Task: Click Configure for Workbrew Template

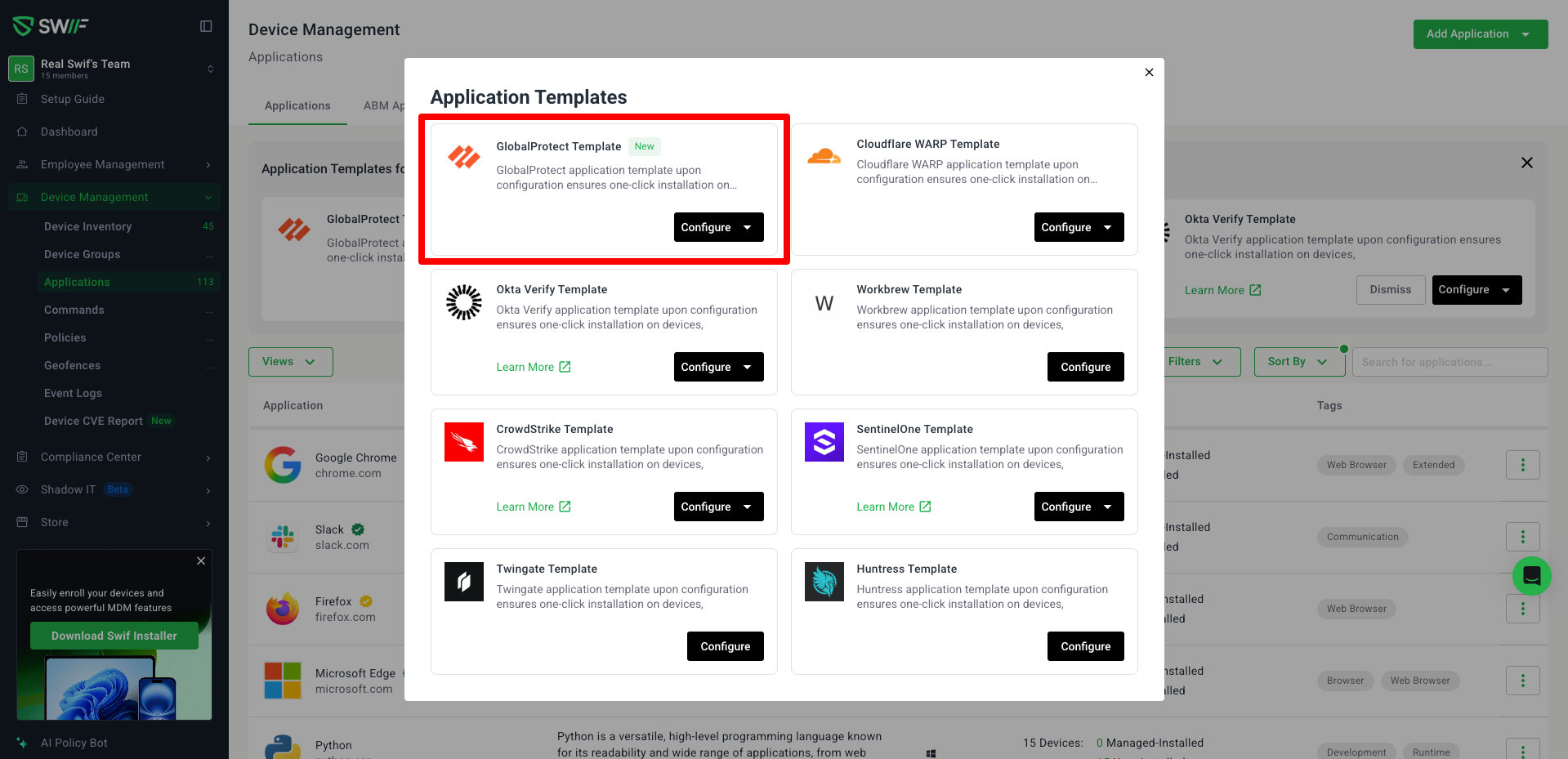Action: (1085, 367)
